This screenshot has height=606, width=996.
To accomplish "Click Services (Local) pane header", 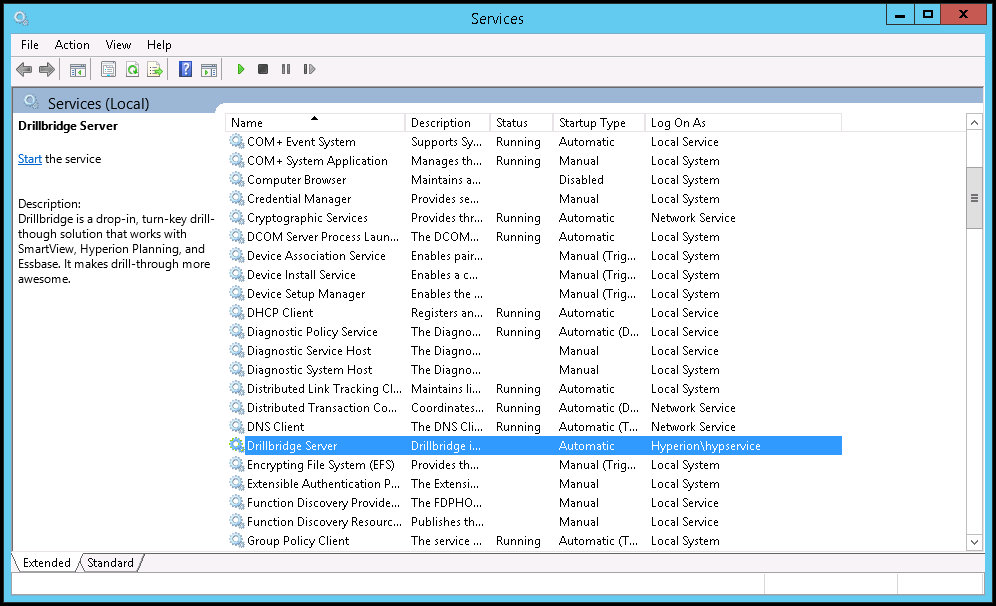I will (x=98, y=103).
